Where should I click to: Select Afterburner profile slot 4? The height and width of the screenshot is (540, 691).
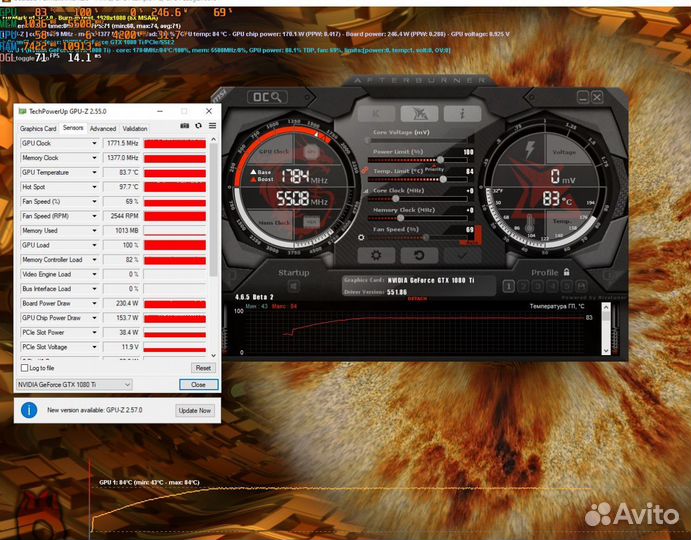[x=552, y=287]
